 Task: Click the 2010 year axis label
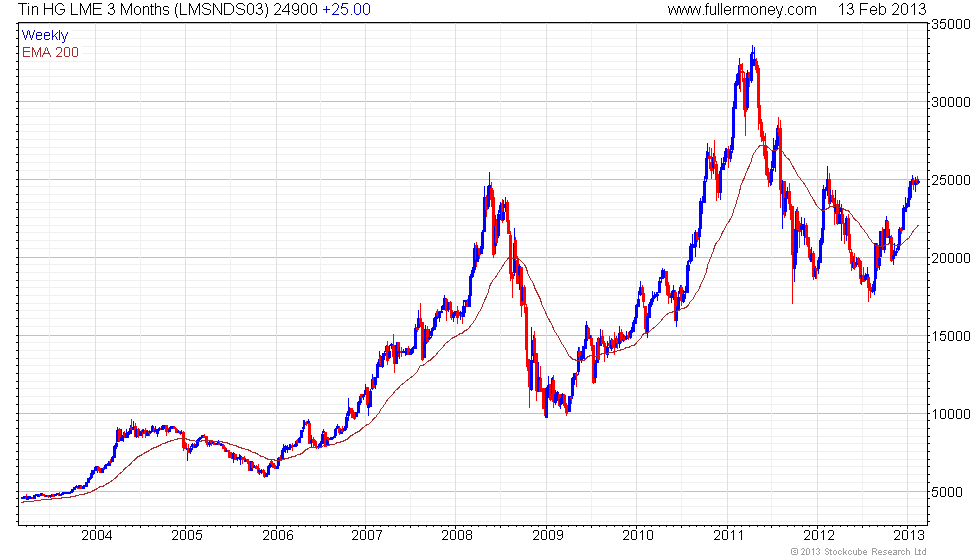tap(638, 535)
